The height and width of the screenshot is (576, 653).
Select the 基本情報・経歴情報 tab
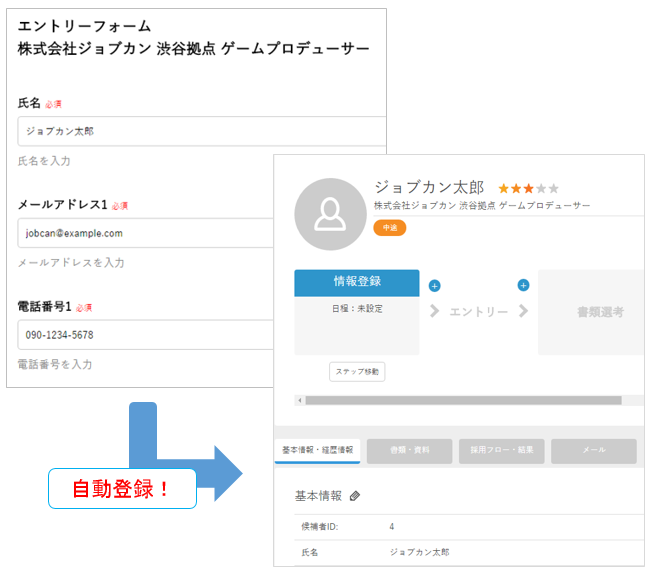coord(317,451)
